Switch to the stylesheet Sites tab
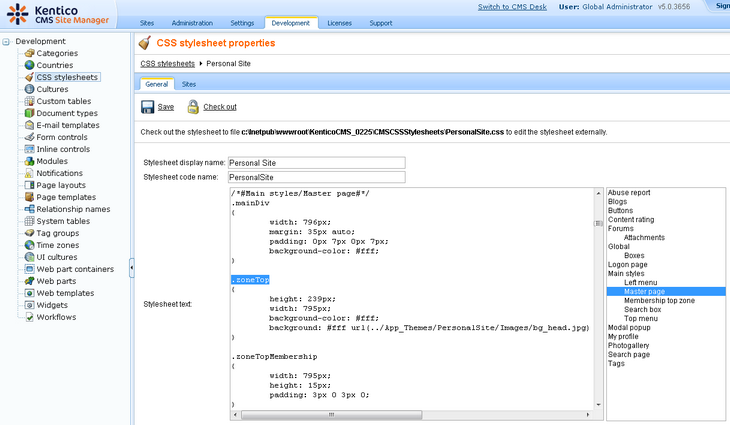 click(189, 84)
